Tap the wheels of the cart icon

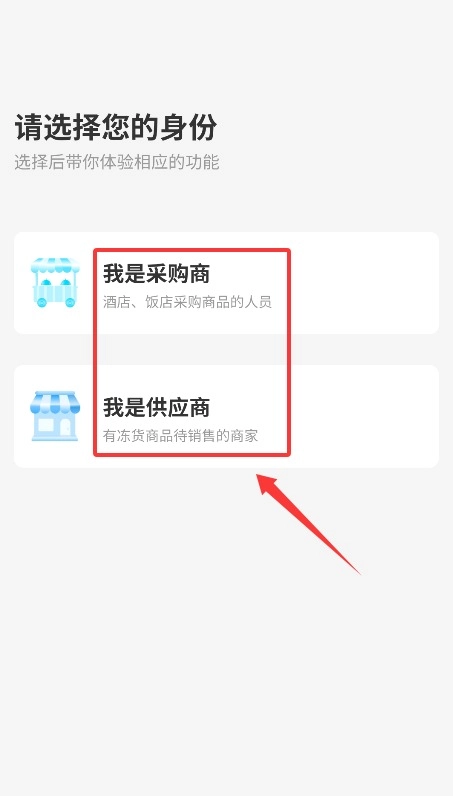pyautogui.click(x=55, y=303)
